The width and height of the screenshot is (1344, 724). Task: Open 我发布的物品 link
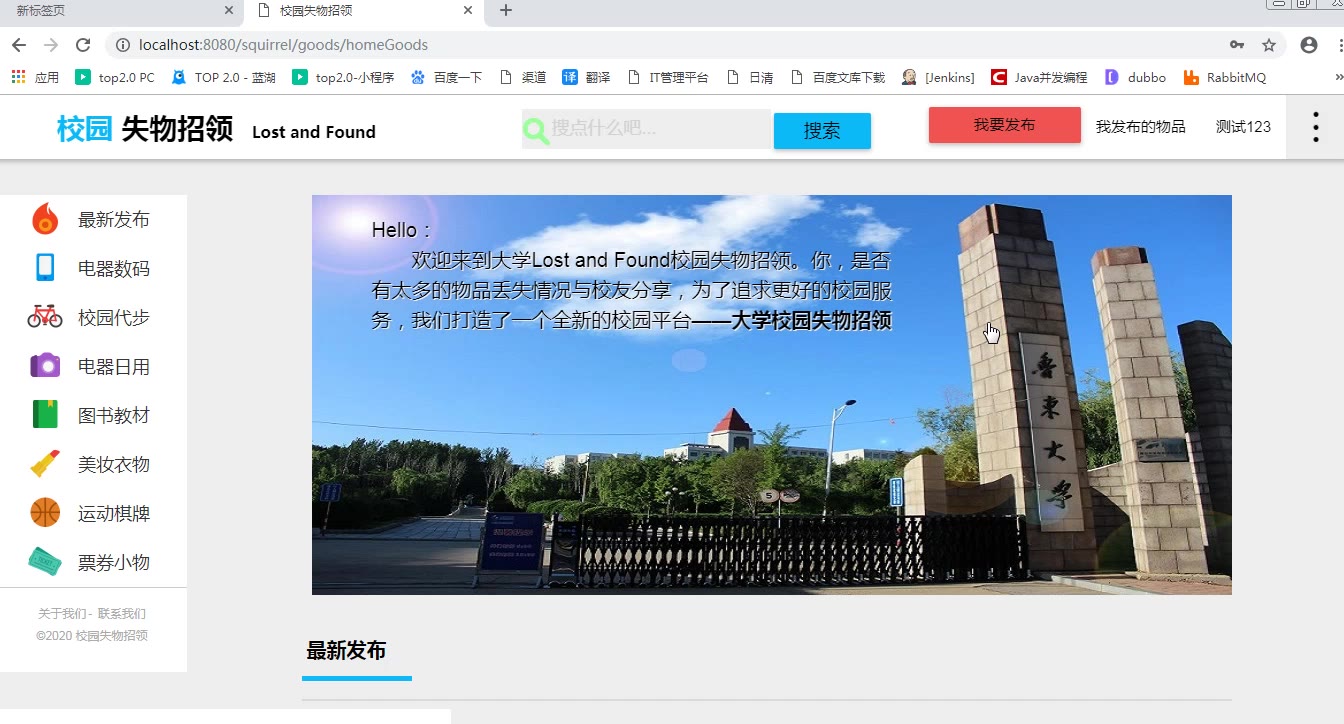pos(1141,126)
